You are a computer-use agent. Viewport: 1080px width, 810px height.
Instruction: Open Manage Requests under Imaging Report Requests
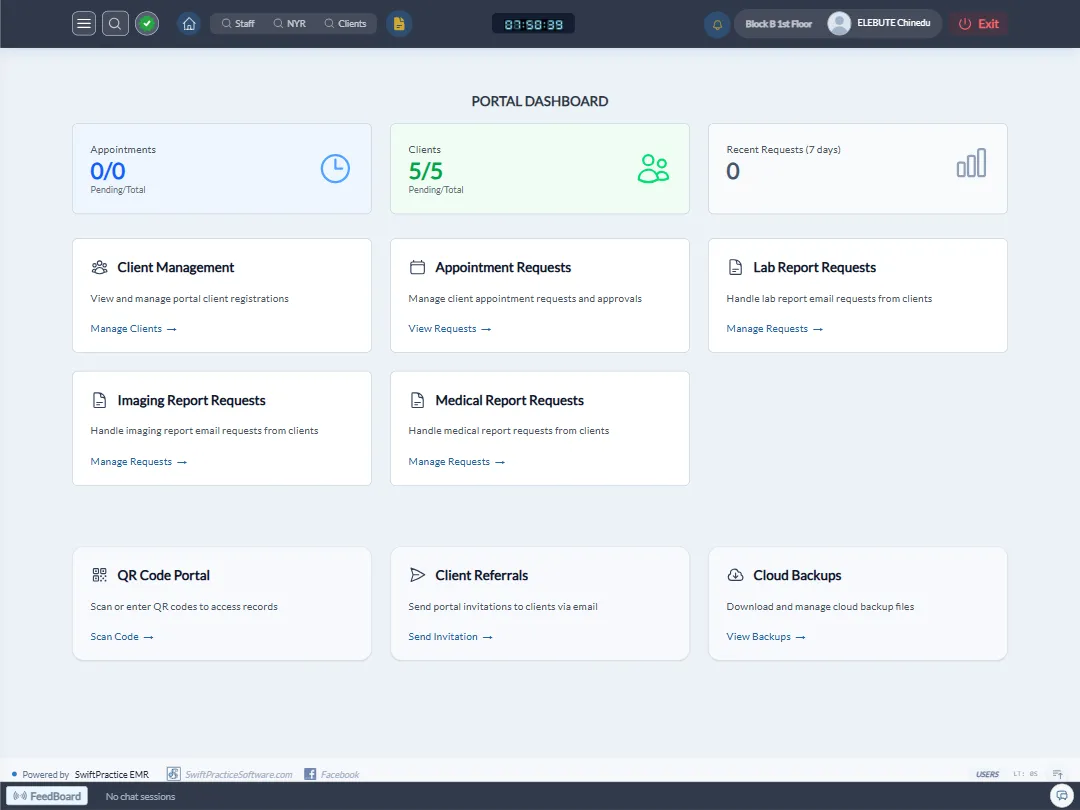138,461
